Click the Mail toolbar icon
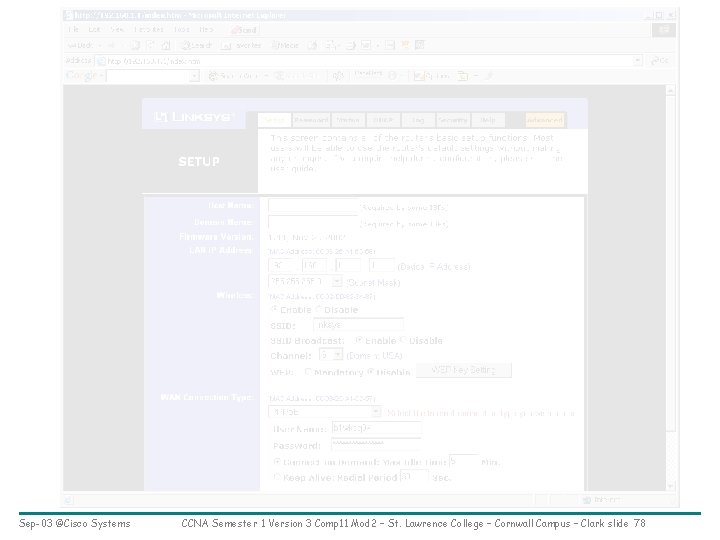 point(331,45)
